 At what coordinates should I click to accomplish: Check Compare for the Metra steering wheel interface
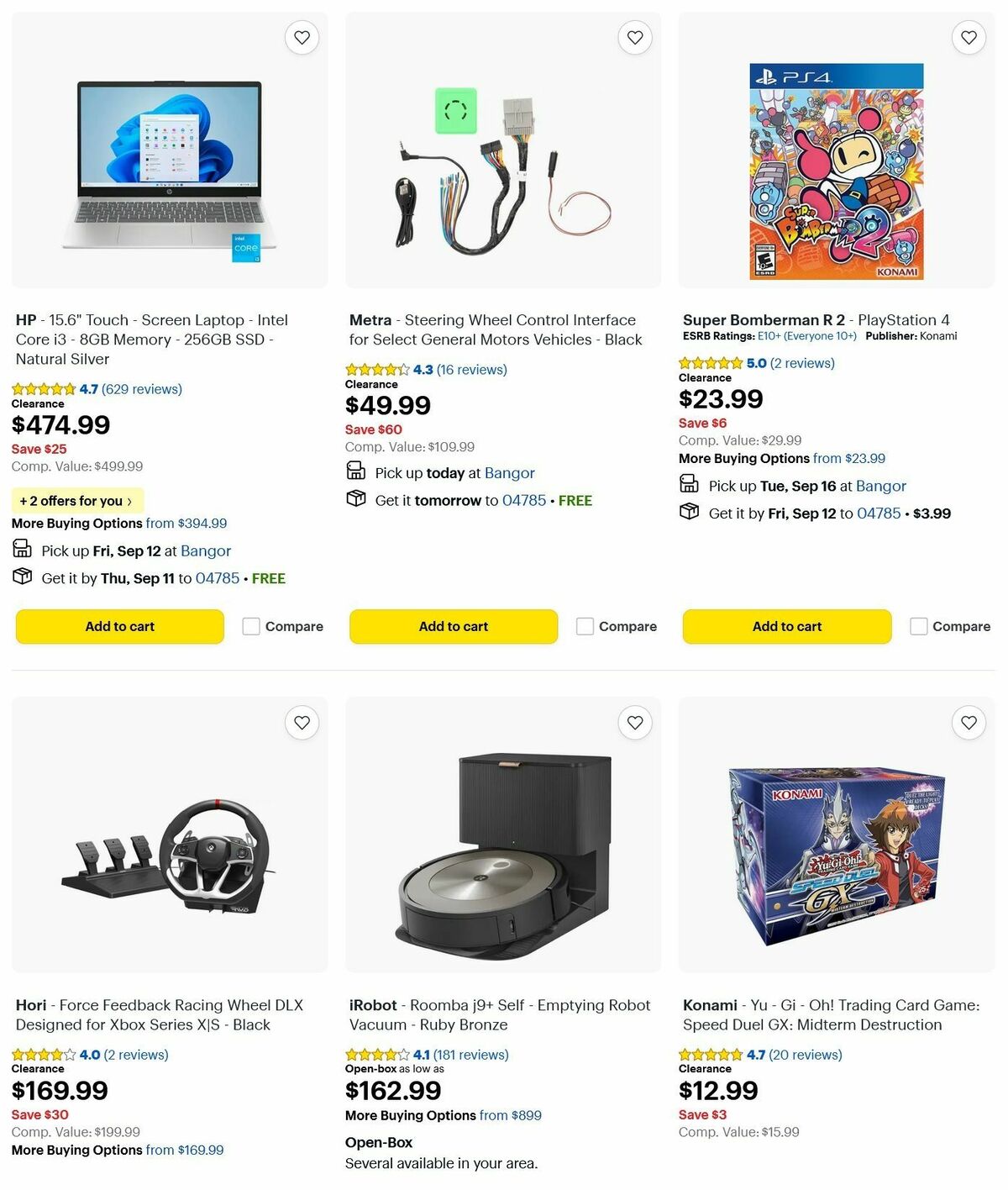point(585,626)
